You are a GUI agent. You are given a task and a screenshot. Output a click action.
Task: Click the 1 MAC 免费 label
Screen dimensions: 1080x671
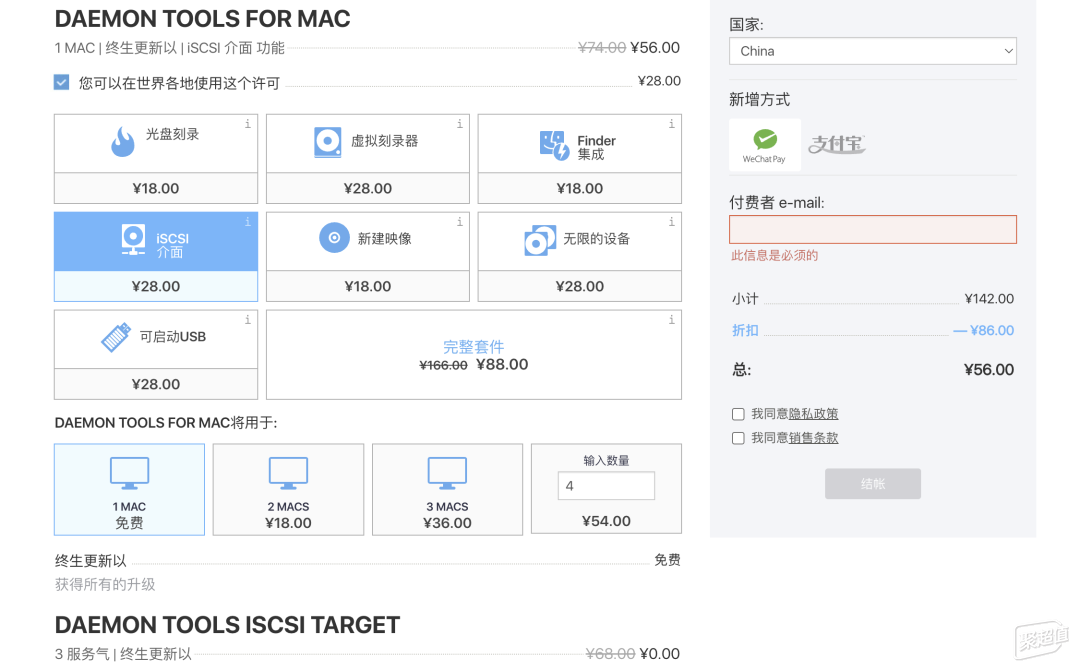pos(129,515)
